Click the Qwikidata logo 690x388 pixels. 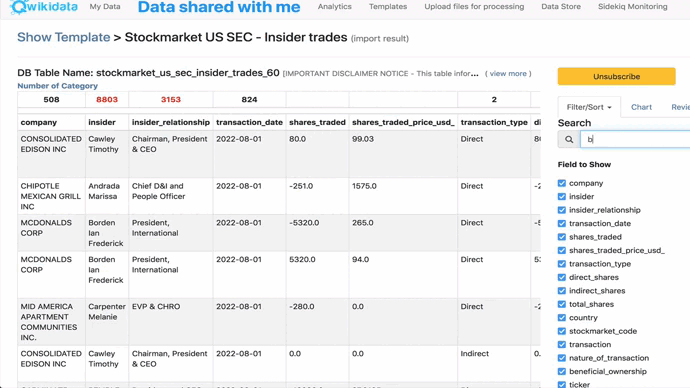pos(44,7)
